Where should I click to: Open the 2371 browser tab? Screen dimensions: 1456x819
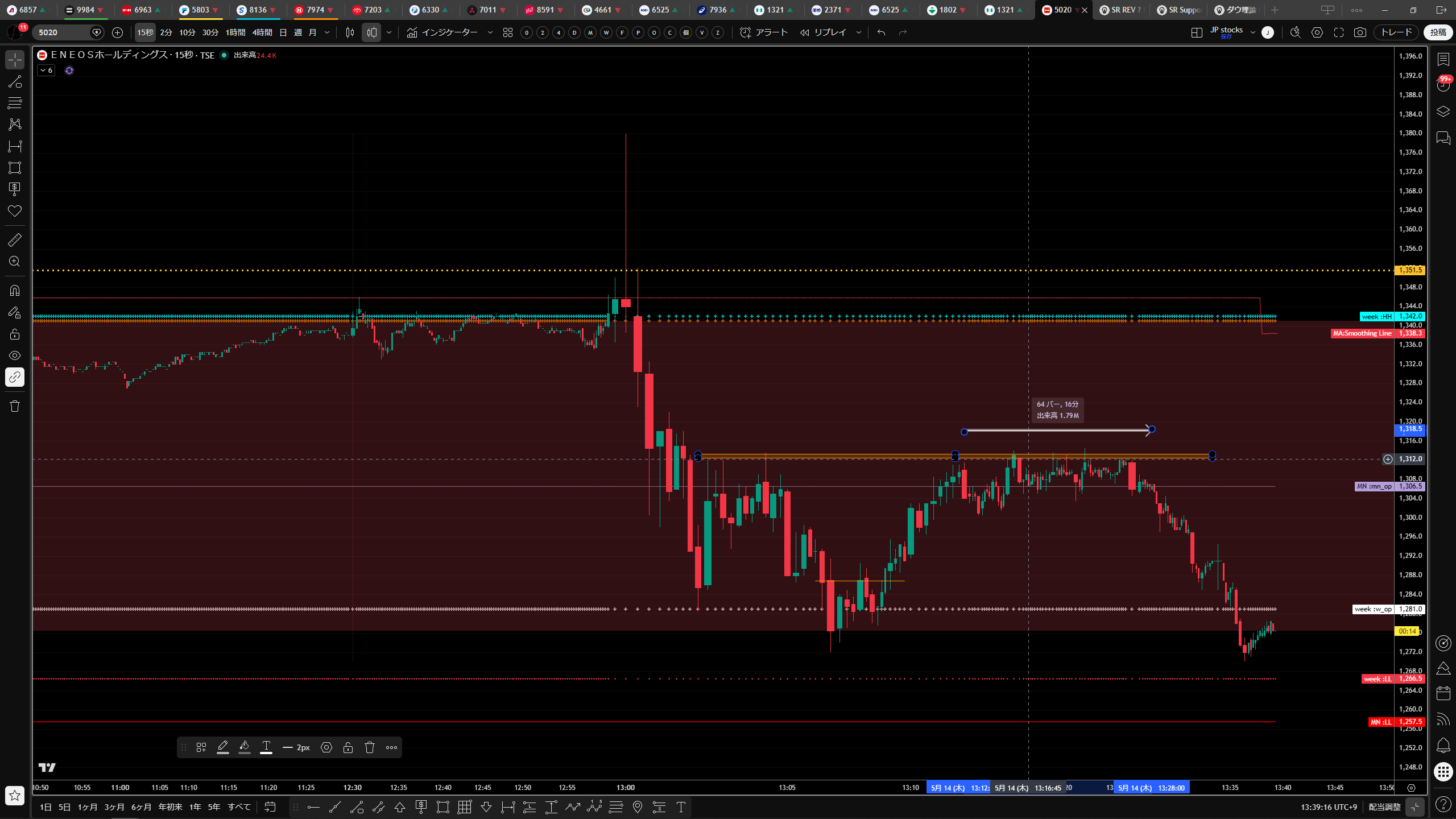pos(832,10)
